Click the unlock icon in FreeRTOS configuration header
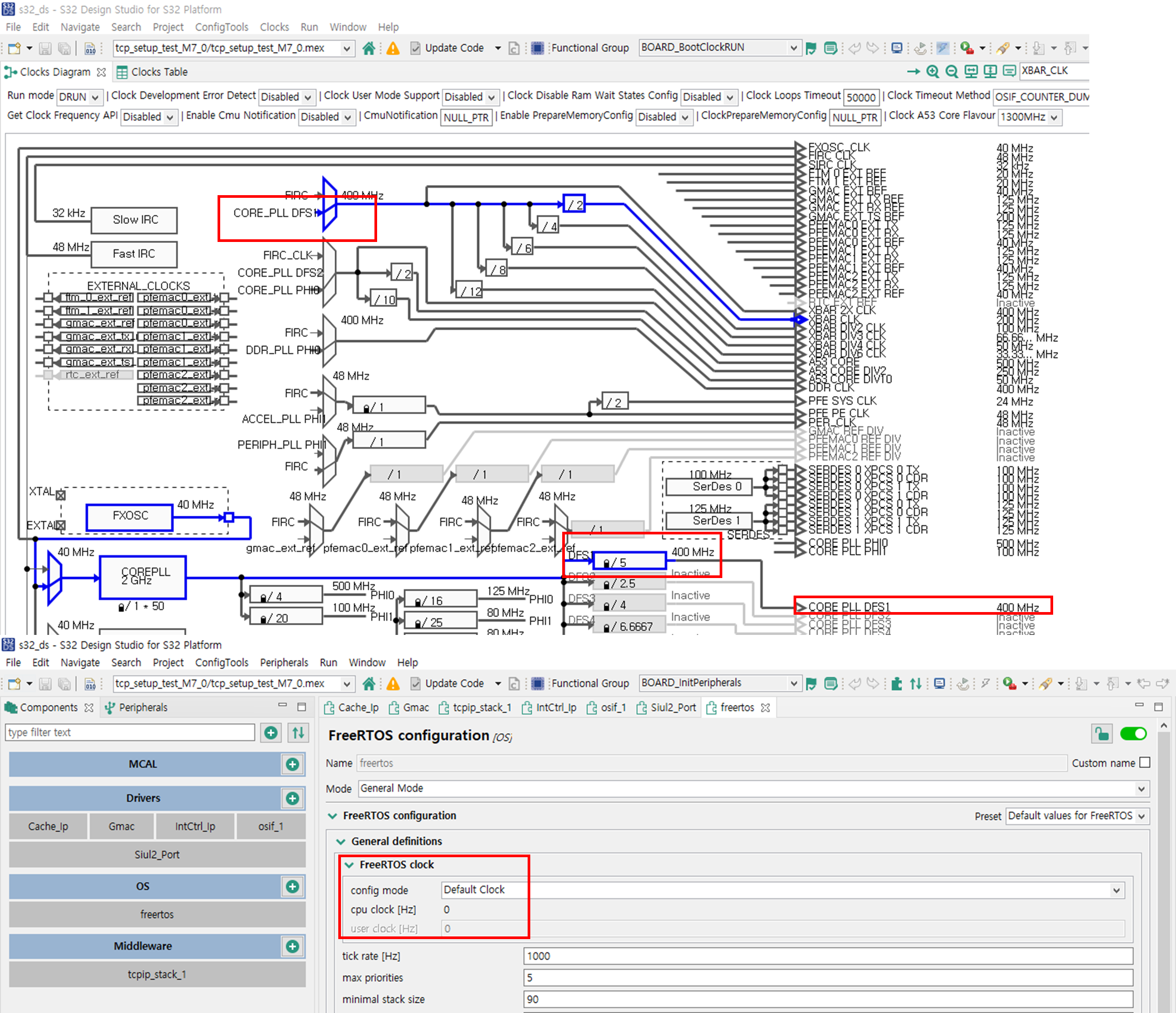 pos(1102,734)
